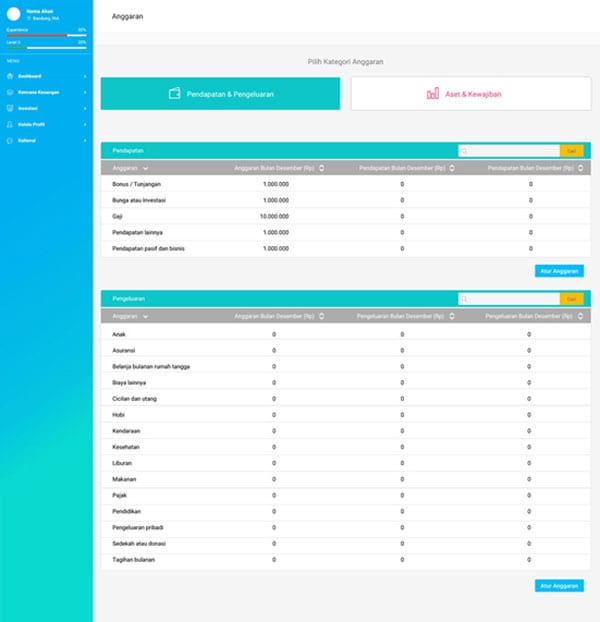This screenshot has width=600, height=622.
Task: Click the search icon in Pendapatan table
Action: 464,150
